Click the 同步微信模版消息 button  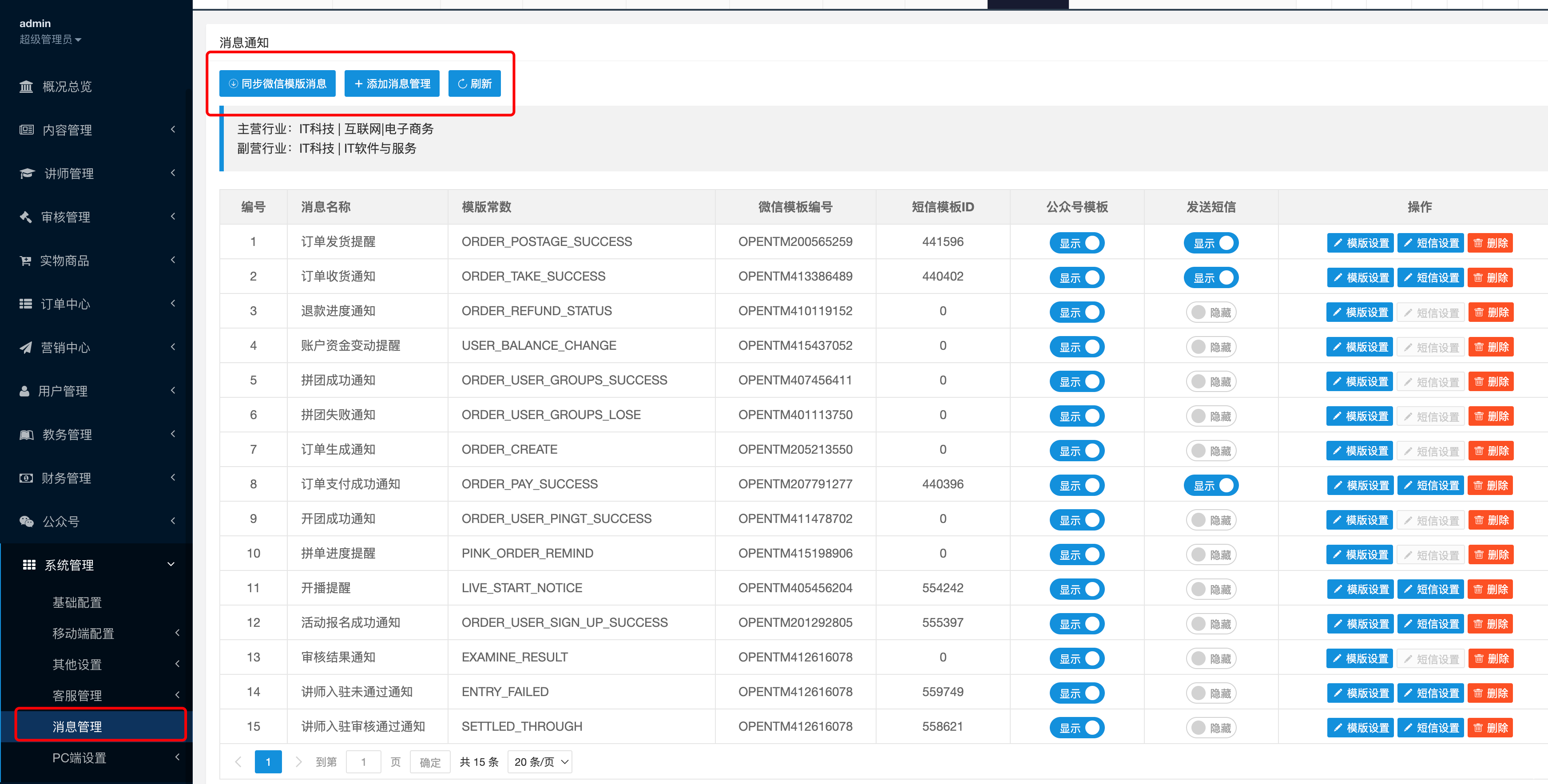pyautogui.click(x=277, y=83)
